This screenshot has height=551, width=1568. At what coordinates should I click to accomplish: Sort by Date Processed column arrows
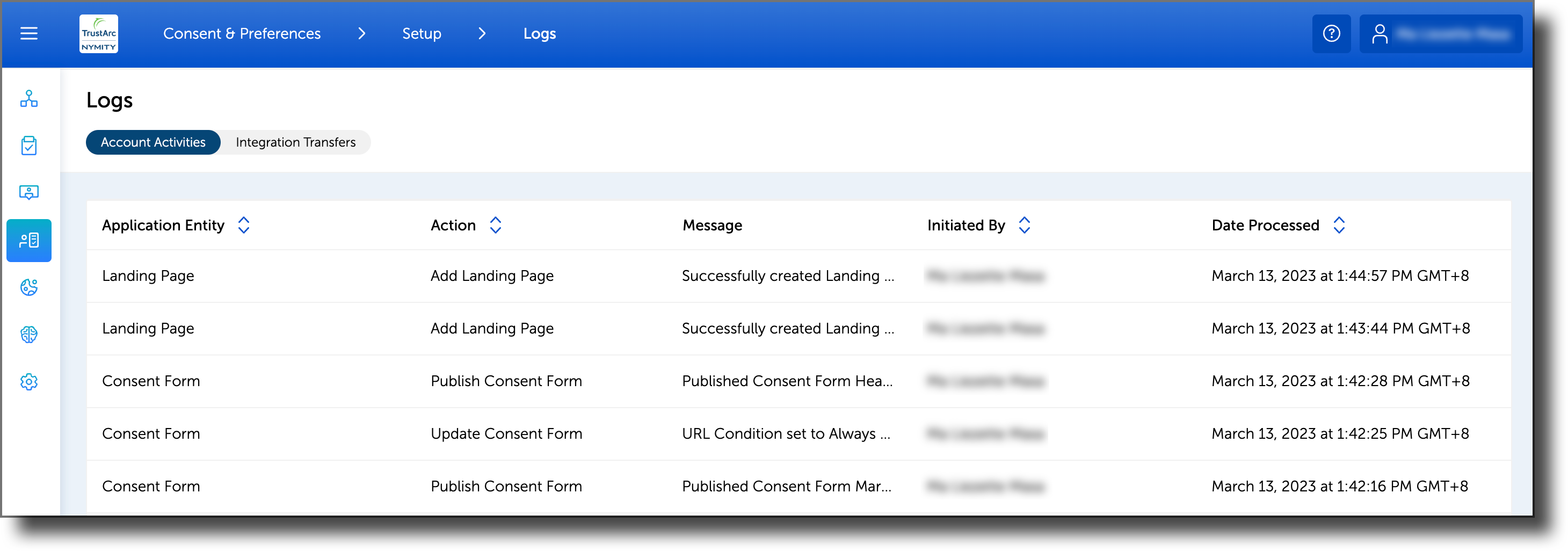(1339, 224)
